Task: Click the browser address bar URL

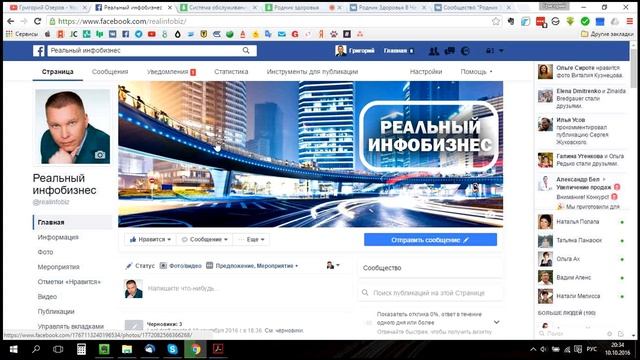Action: (122, 21)
